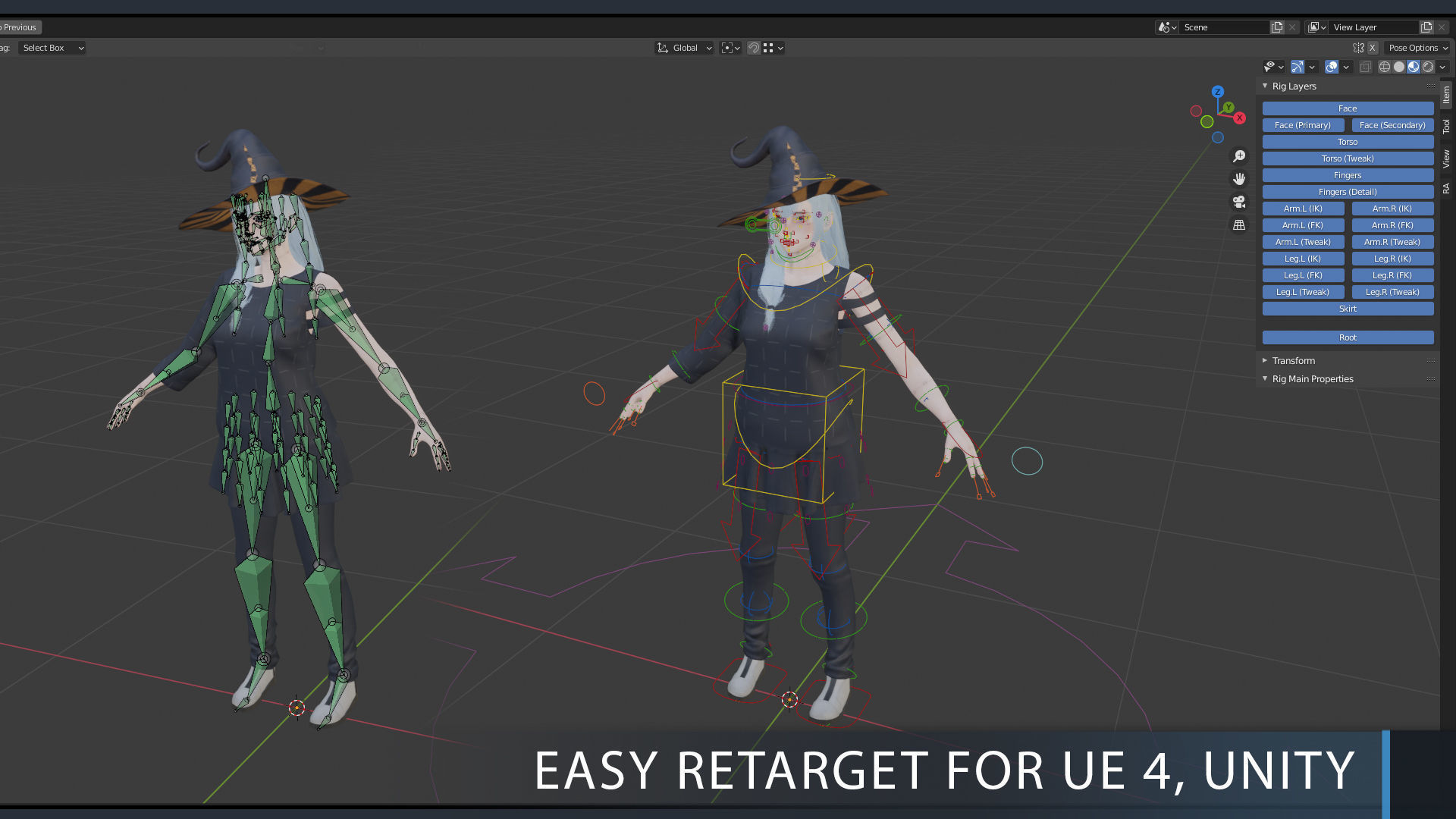1456x819 pixels.
Task: Toggle the Torso (Tweak) rig layer
Action: tap(1348, 158)
